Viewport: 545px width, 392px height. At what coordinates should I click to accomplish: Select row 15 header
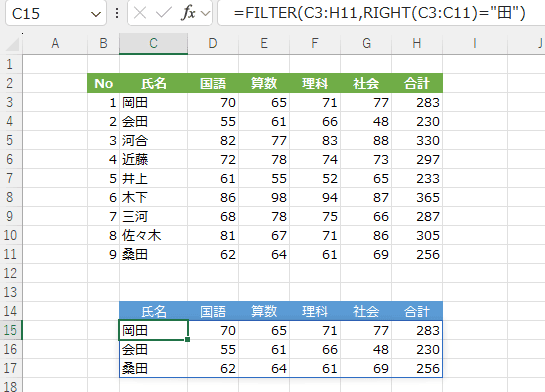(x=11, y=330)
